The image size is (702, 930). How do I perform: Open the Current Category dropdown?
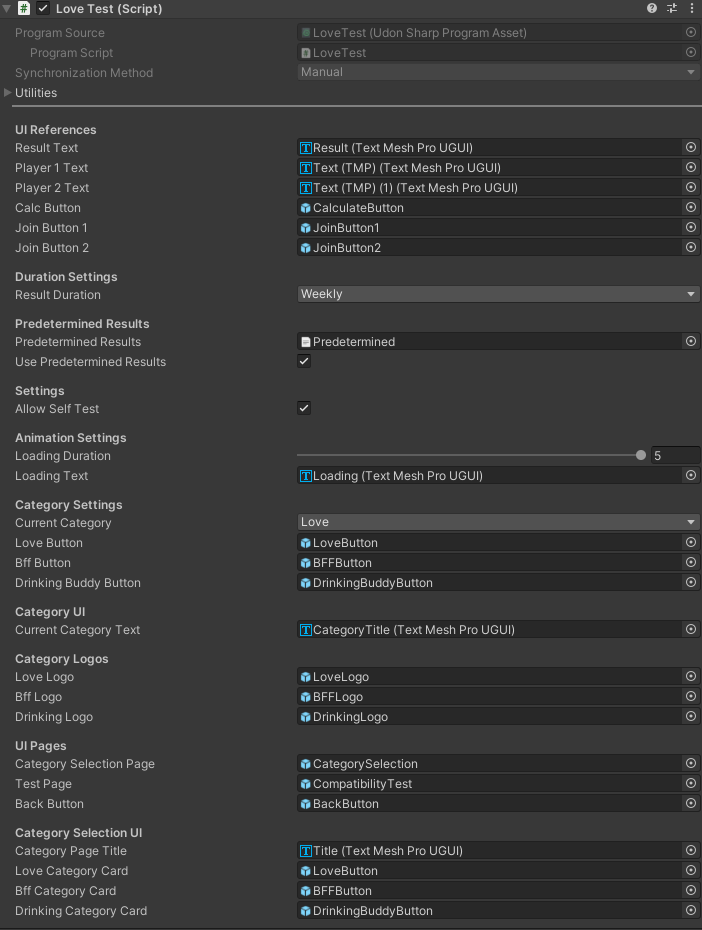498,522
